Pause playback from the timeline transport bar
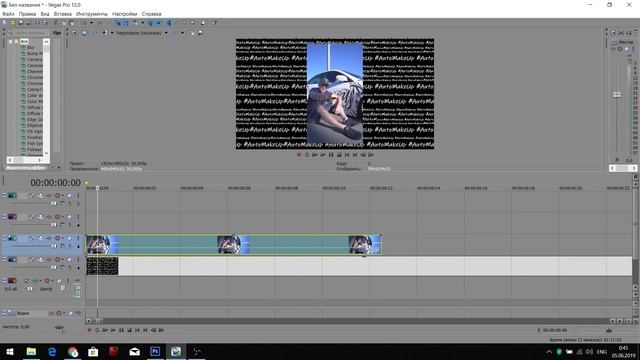Viewport: 640px width, 360px height. pyautogui.click(x=121, y=330)
